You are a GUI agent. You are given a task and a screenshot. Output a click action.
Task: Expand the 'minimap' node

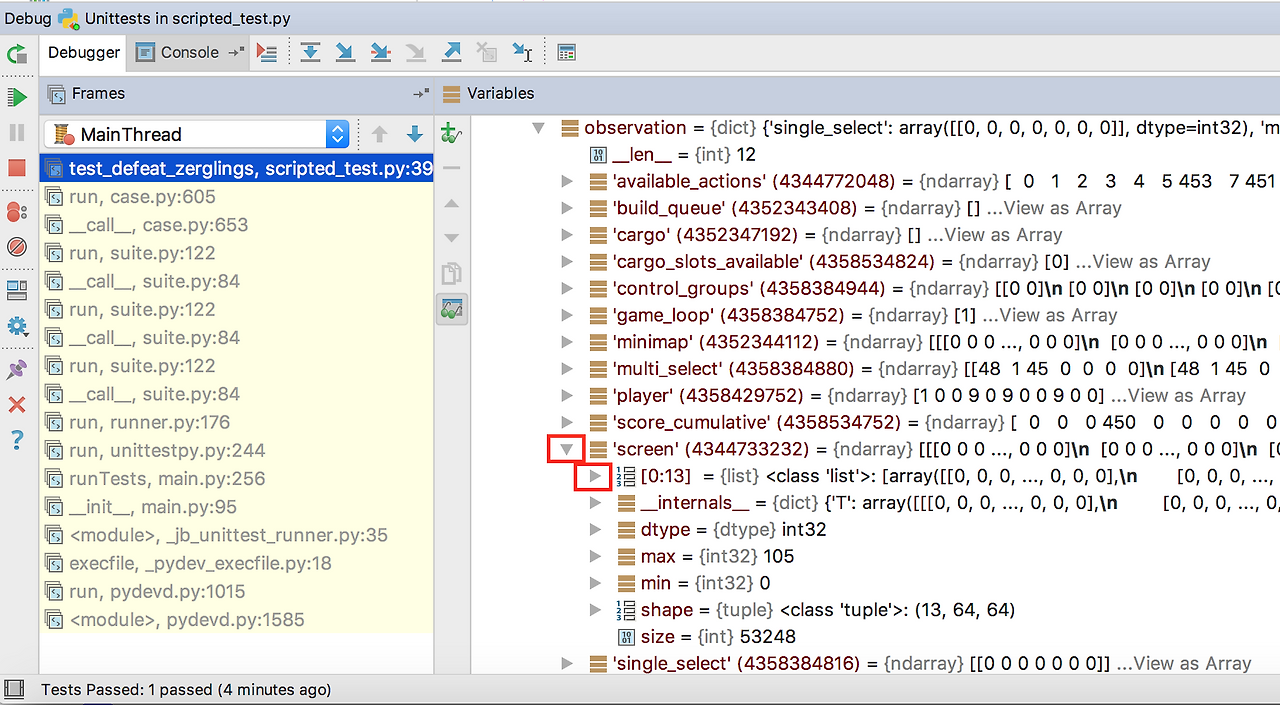pos(567,342)
